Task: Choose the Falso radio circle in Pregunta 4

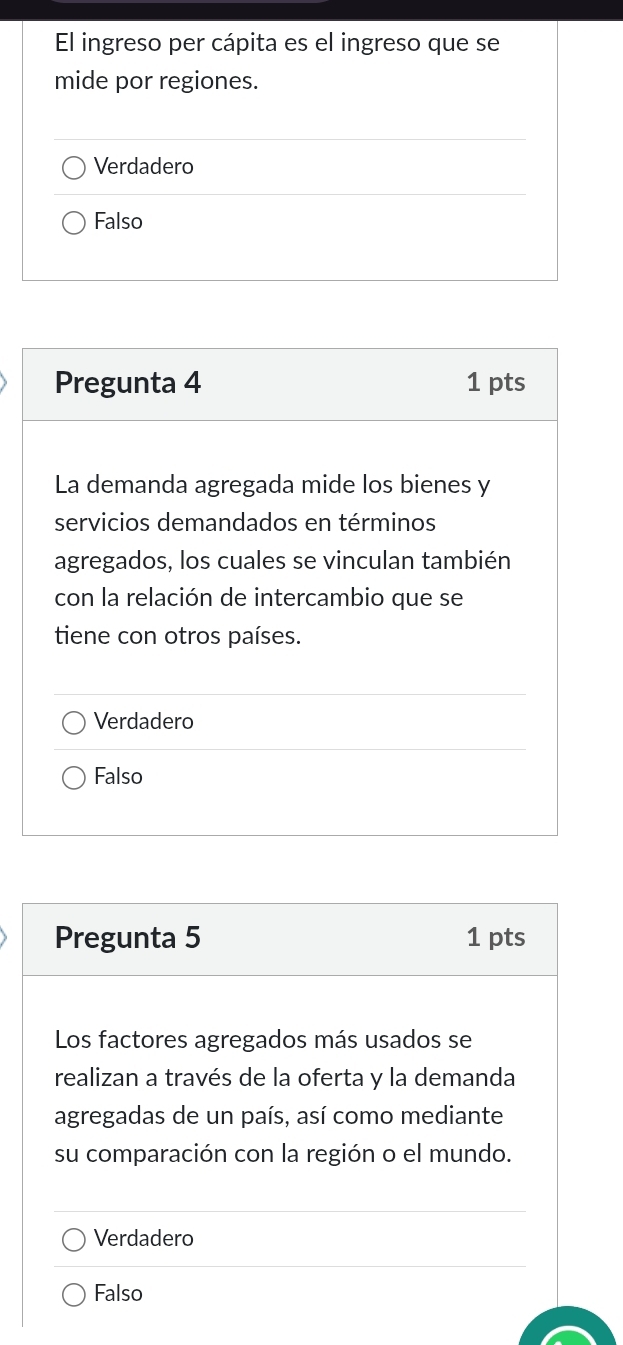Action: pos(74,778)
